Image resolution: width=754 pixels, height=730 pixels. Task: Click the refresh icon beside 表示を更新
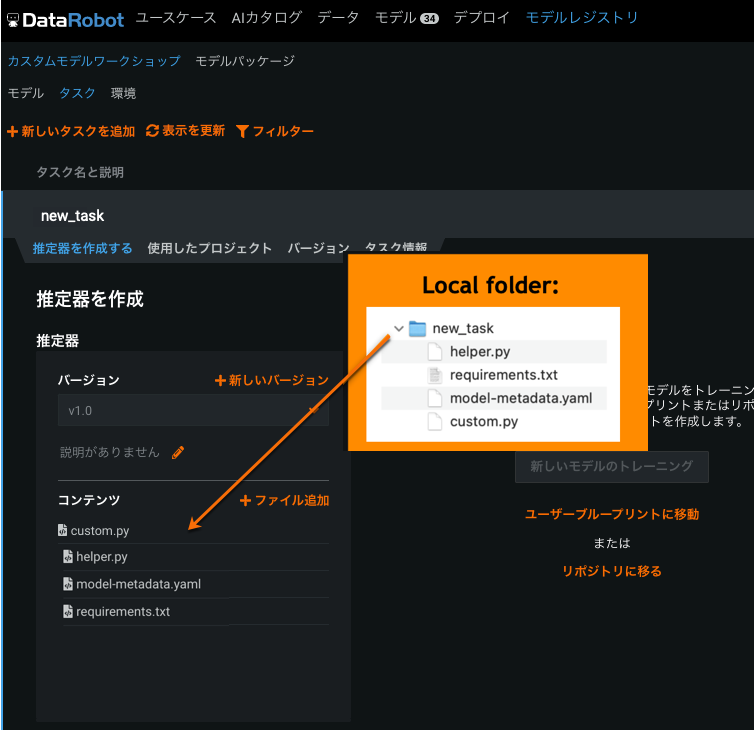pyautogui.click(x=152, y=131)
